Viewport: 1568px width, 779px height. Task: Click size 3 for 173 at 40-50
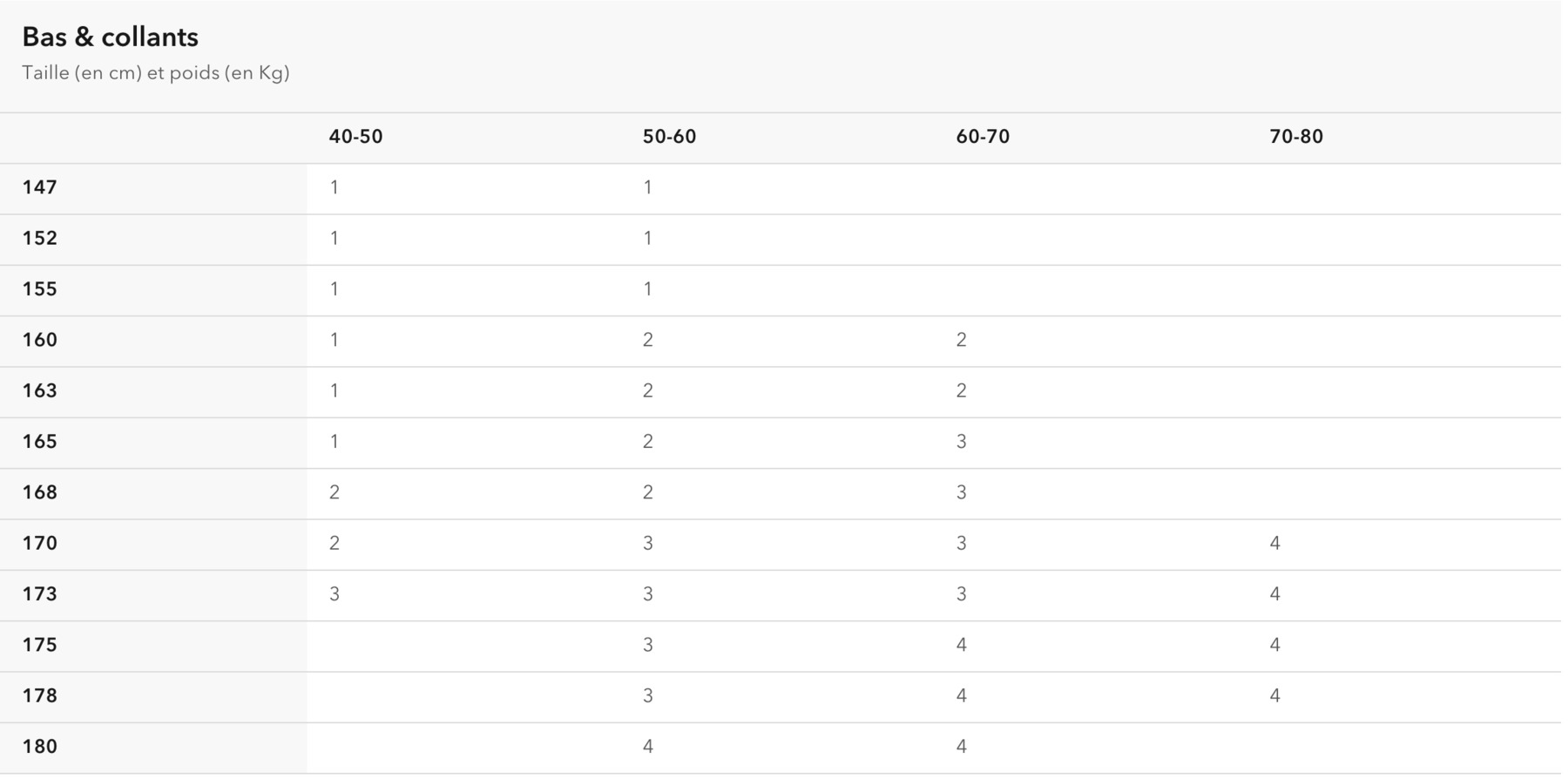(335, 594)
